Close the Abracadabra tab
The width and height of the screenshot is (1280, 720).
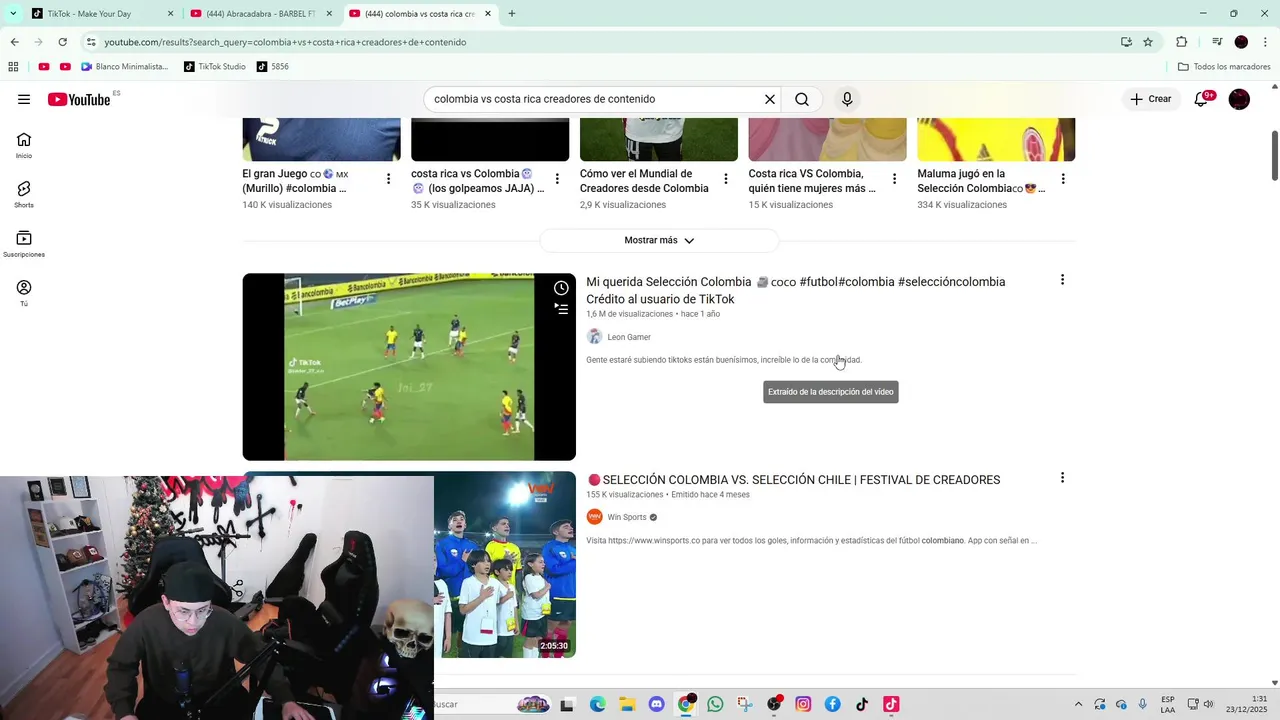tap(329, 14)
